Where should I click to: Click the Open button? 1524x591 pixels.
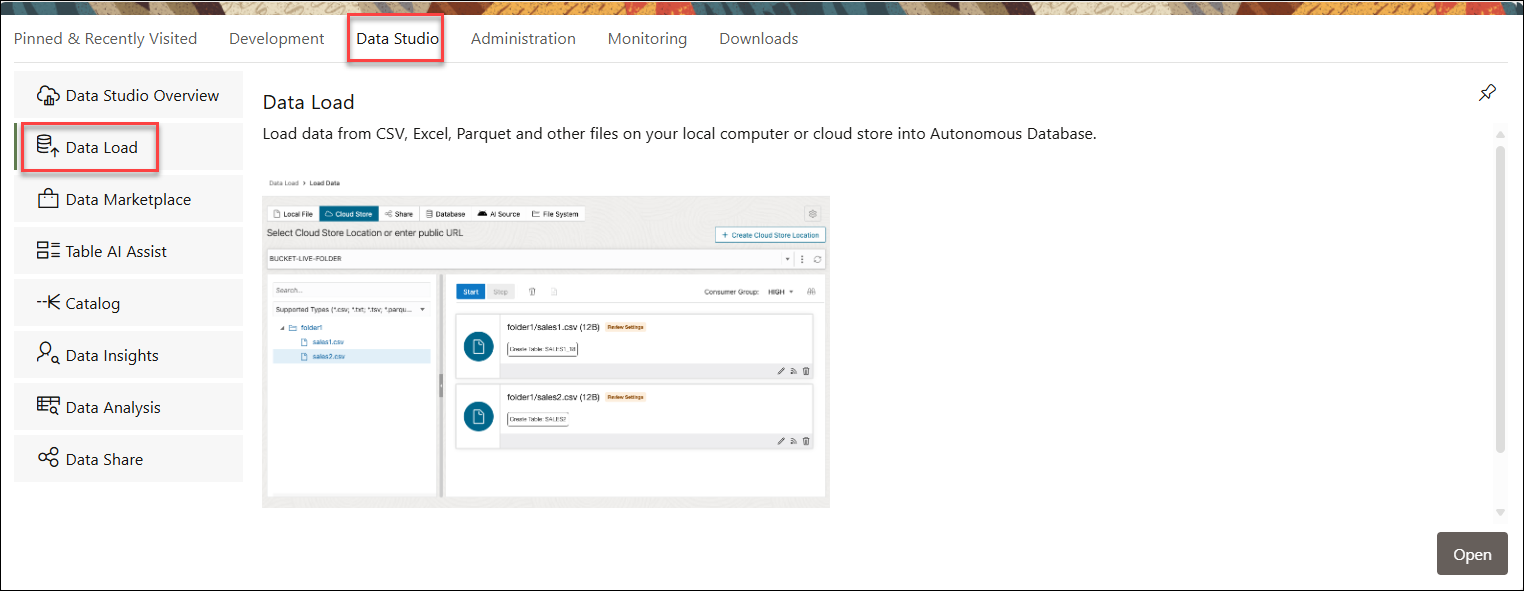(1472, 554)
